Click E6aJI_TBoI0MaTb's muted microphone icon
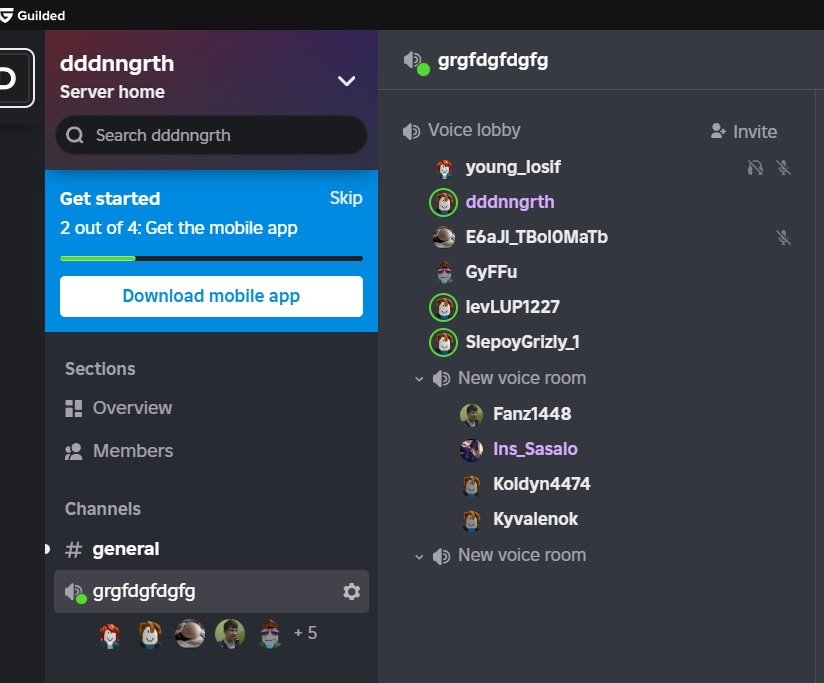824x683 pixels. coord(784,238)
